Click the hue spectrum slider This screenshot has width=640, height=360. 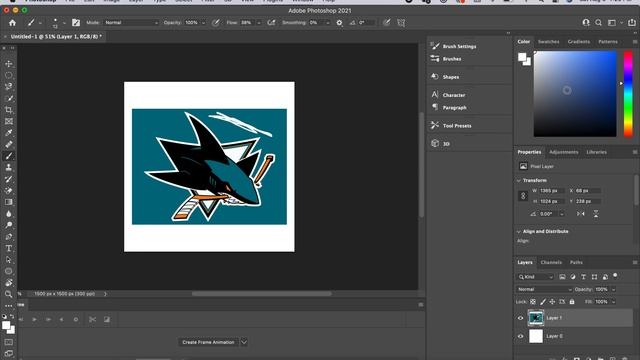[x=628, y=94]
